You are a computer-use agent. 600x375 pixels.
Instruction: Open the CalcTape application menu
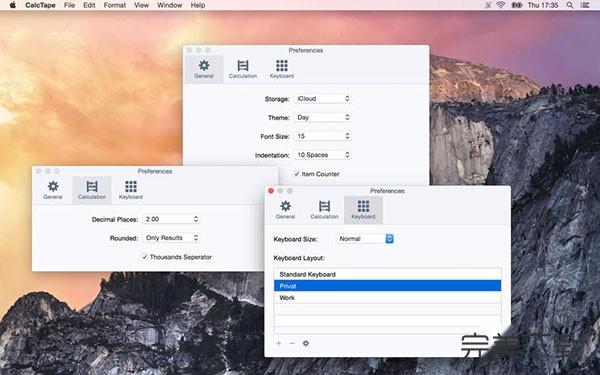(40, 5)
